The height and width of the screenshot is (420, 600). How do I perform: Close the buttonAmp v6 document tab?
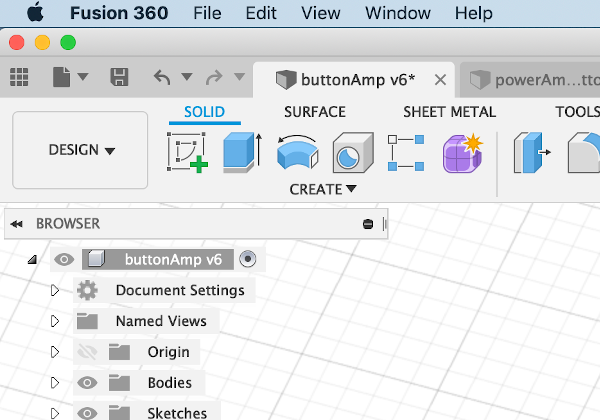point(439,79)
